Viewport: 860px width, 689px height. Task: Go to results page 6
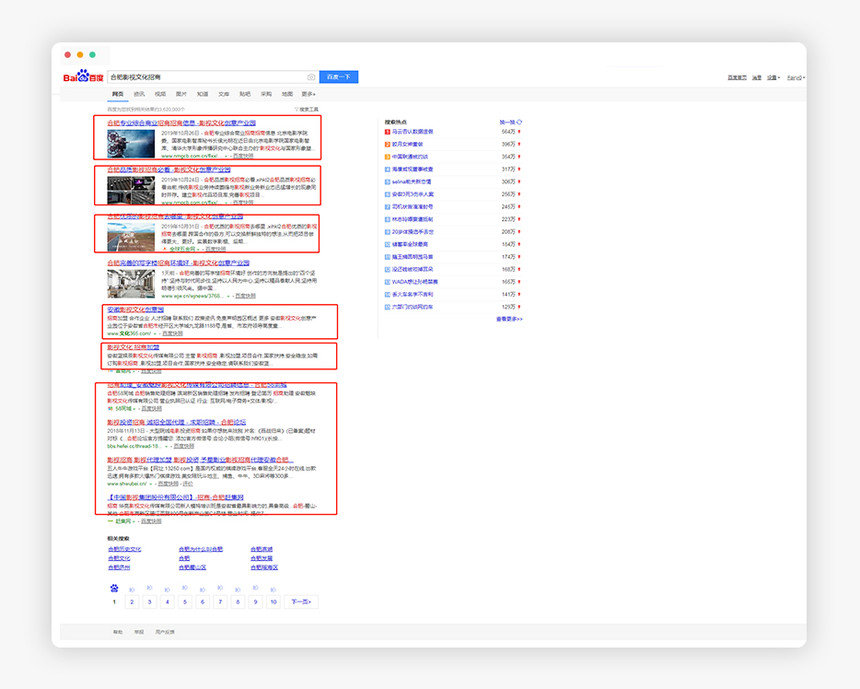click(x=202, y=602)
